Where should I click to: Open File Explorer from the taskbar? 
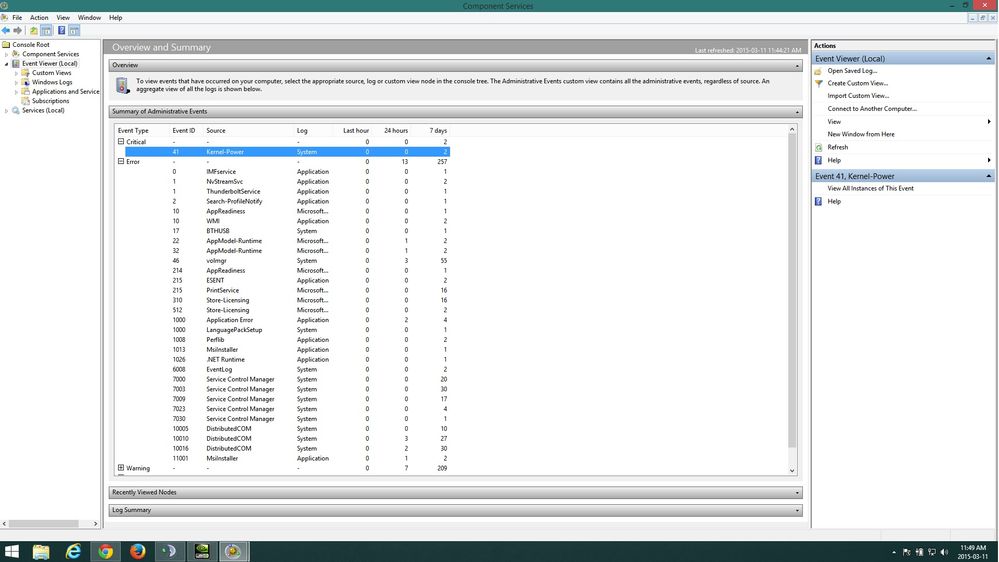(41, 551)
